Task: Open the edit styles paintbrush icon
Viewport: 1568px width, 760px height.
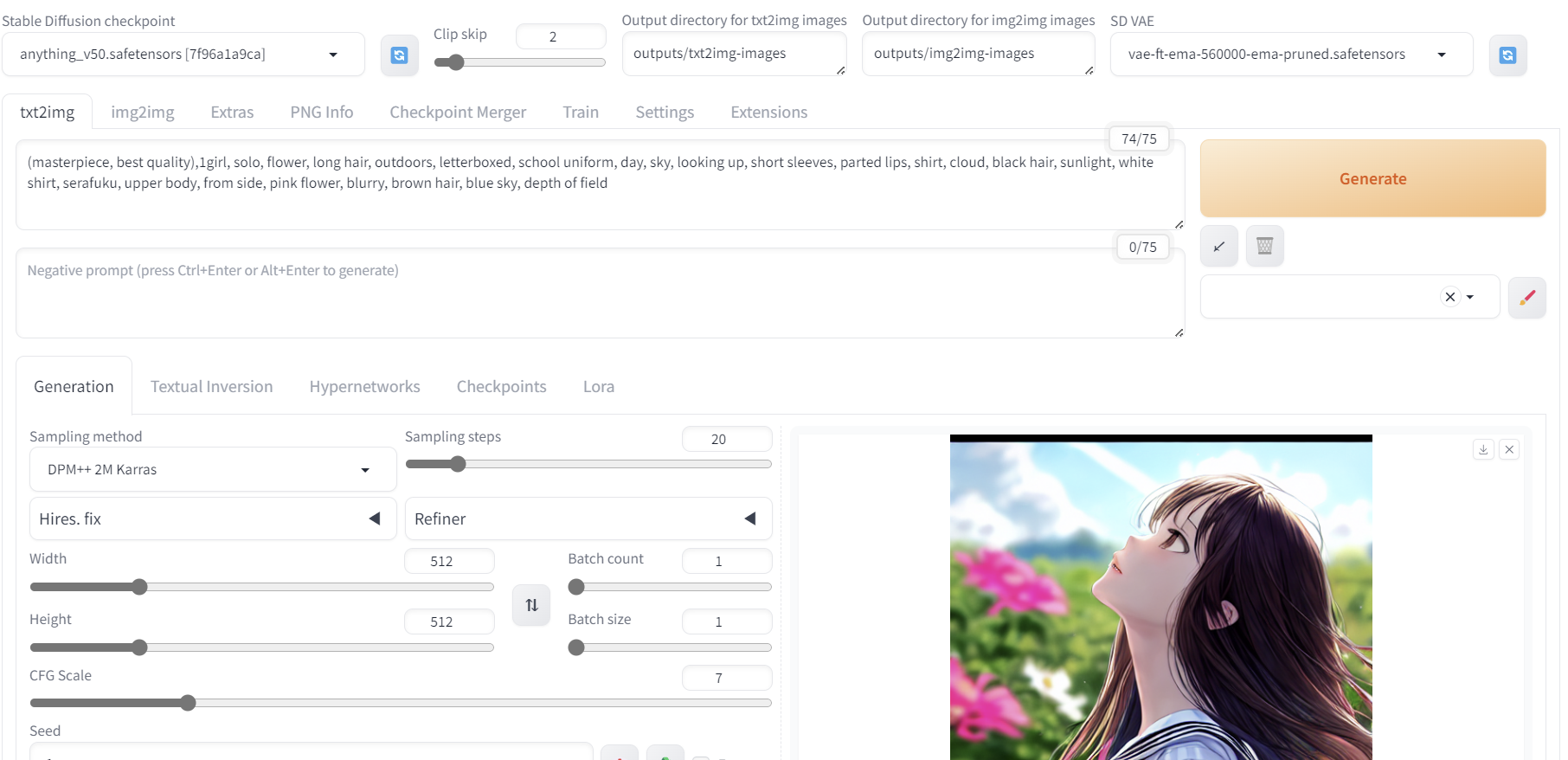Action: point(1527,297)
